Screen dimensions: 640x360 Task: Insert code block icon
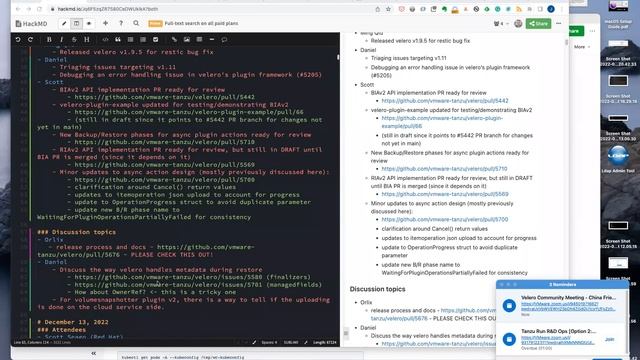click(x=105, y=40)
